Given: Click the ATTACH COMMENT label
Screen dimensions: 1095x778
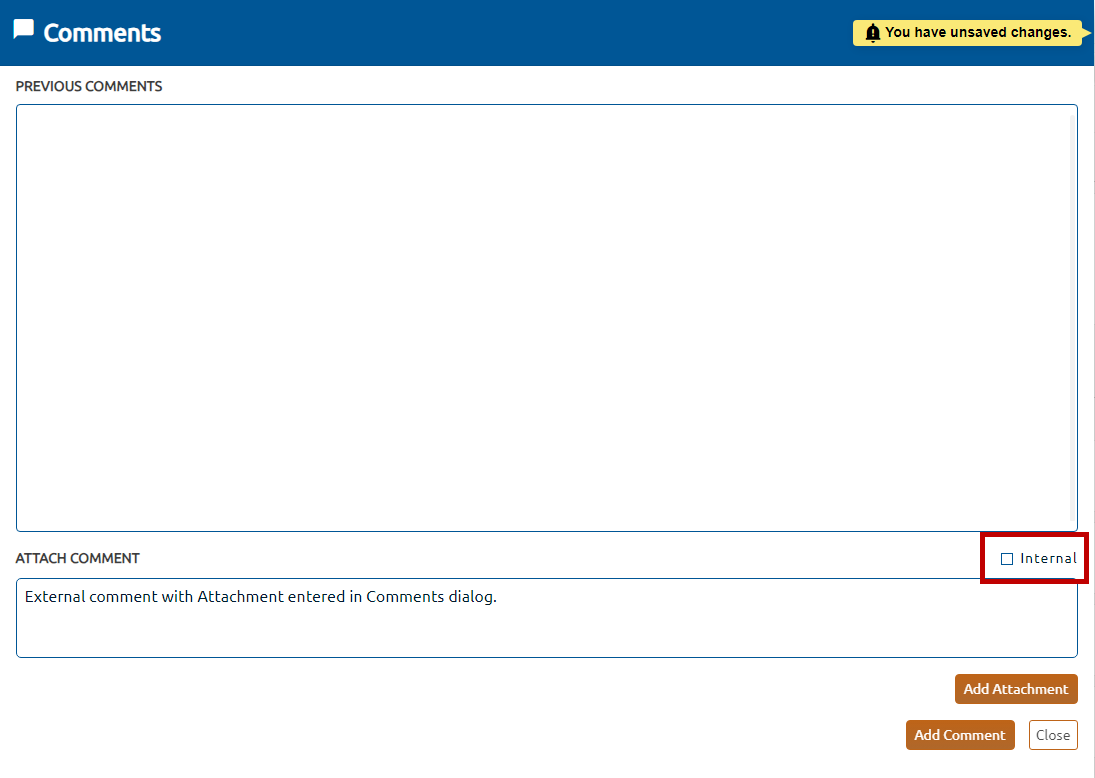Looking at the screenshot, I should [78, 559].
